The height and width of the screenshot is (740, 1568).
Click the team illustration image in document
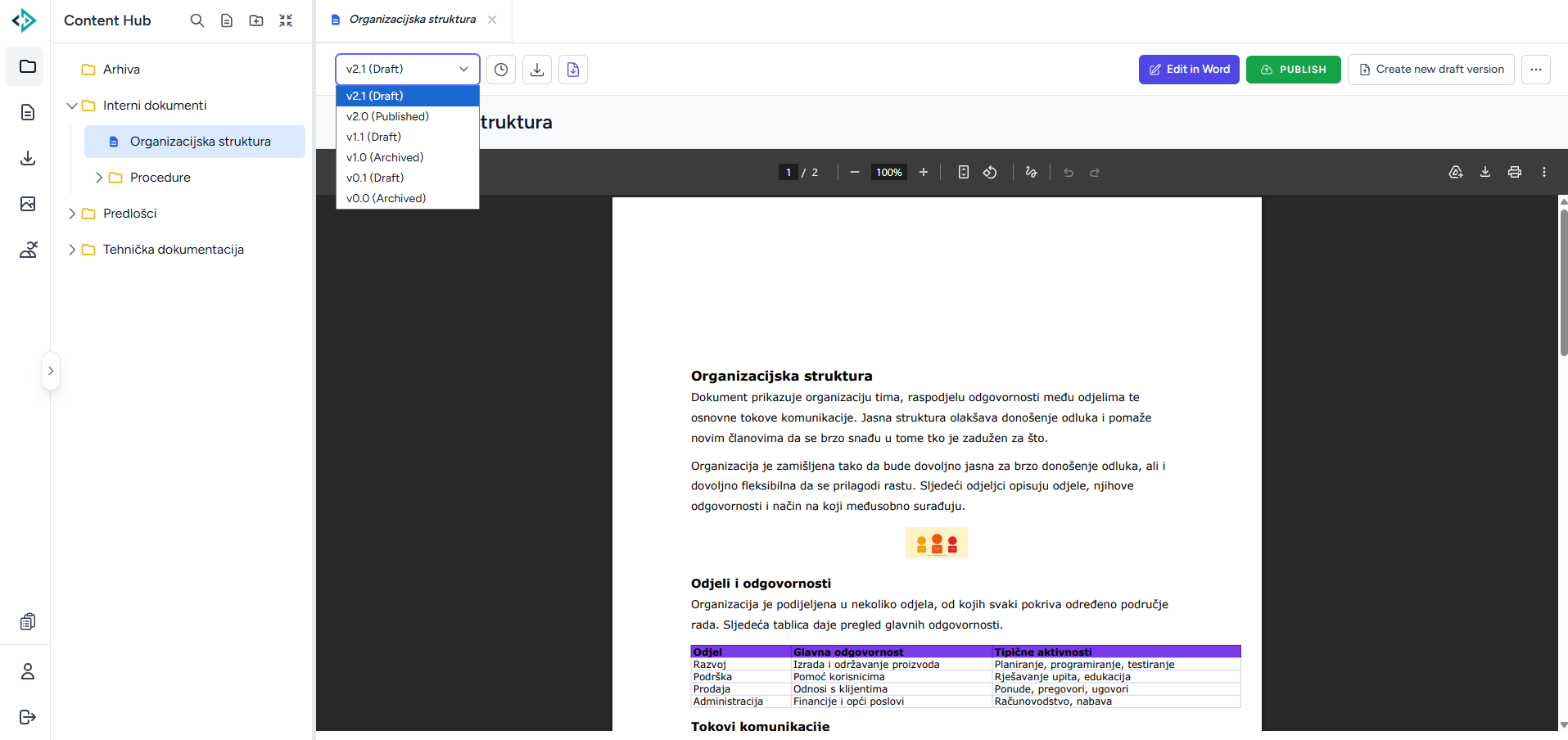pos(937,543)
